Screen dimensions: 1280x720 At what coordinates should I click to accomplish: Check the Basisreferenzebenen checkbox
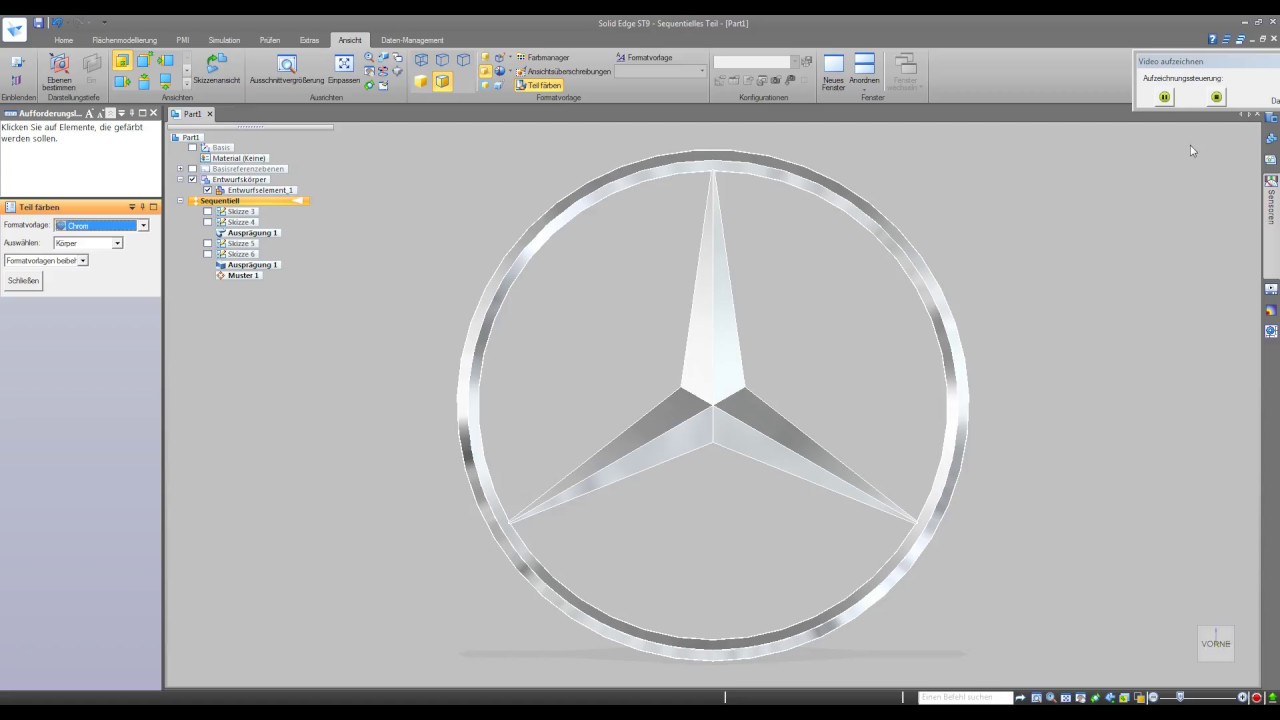(x=192, y=168)
